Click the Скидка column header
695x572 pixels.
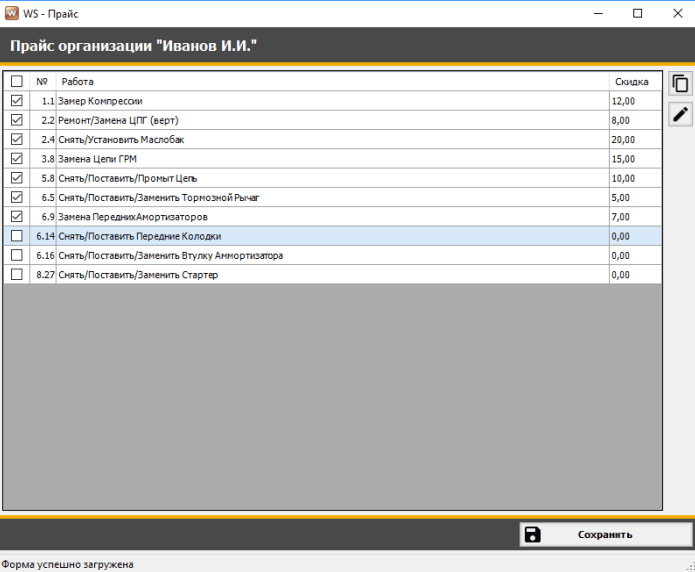[634, 81]
